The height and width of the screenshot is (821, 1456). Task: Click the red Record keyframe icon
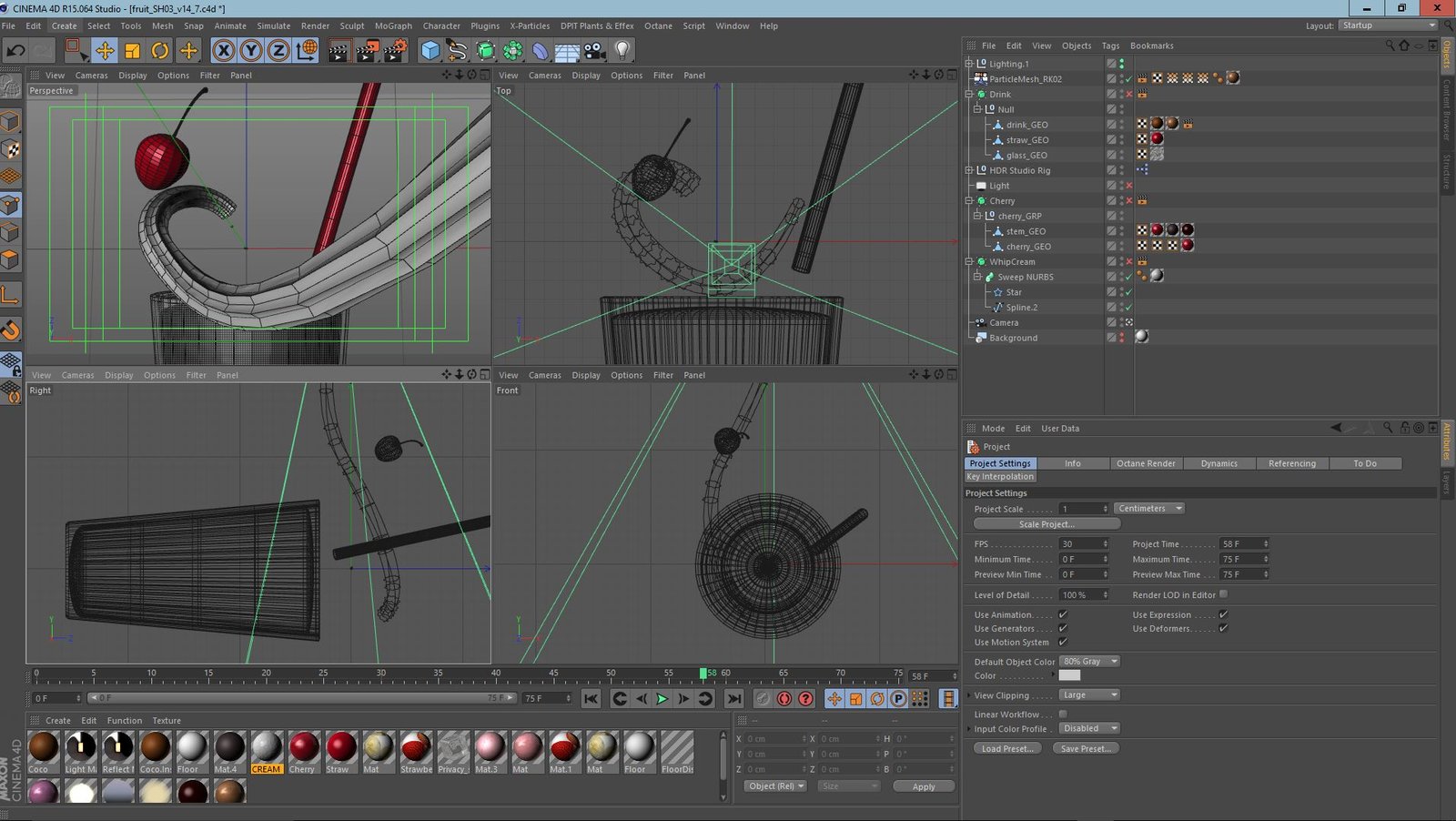click(x=784, y=699)
